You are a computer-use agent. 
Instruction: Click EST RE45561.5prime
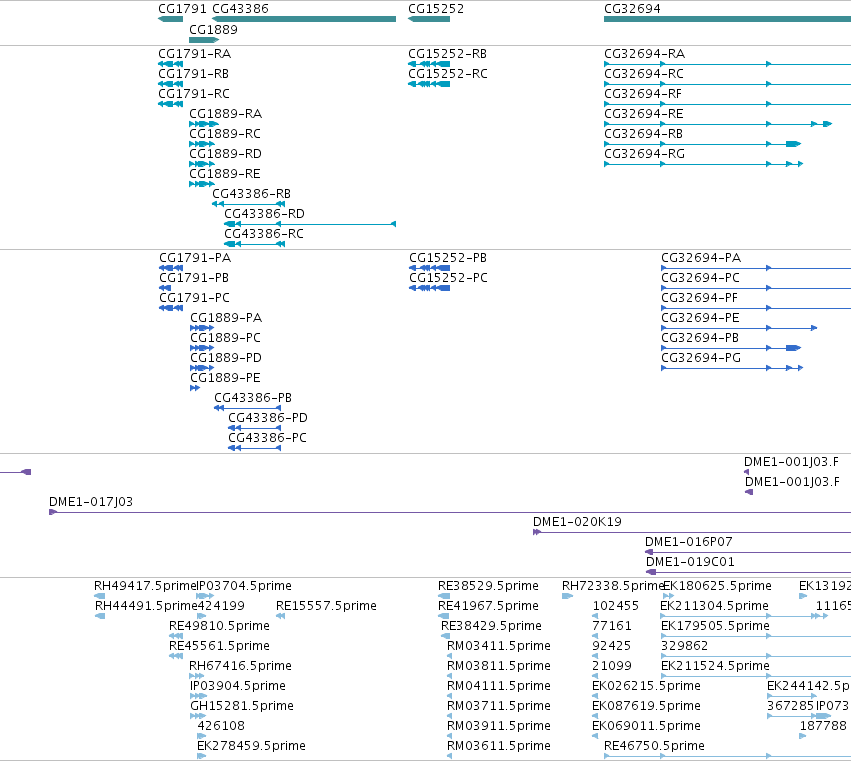click(x=219, y=646)
